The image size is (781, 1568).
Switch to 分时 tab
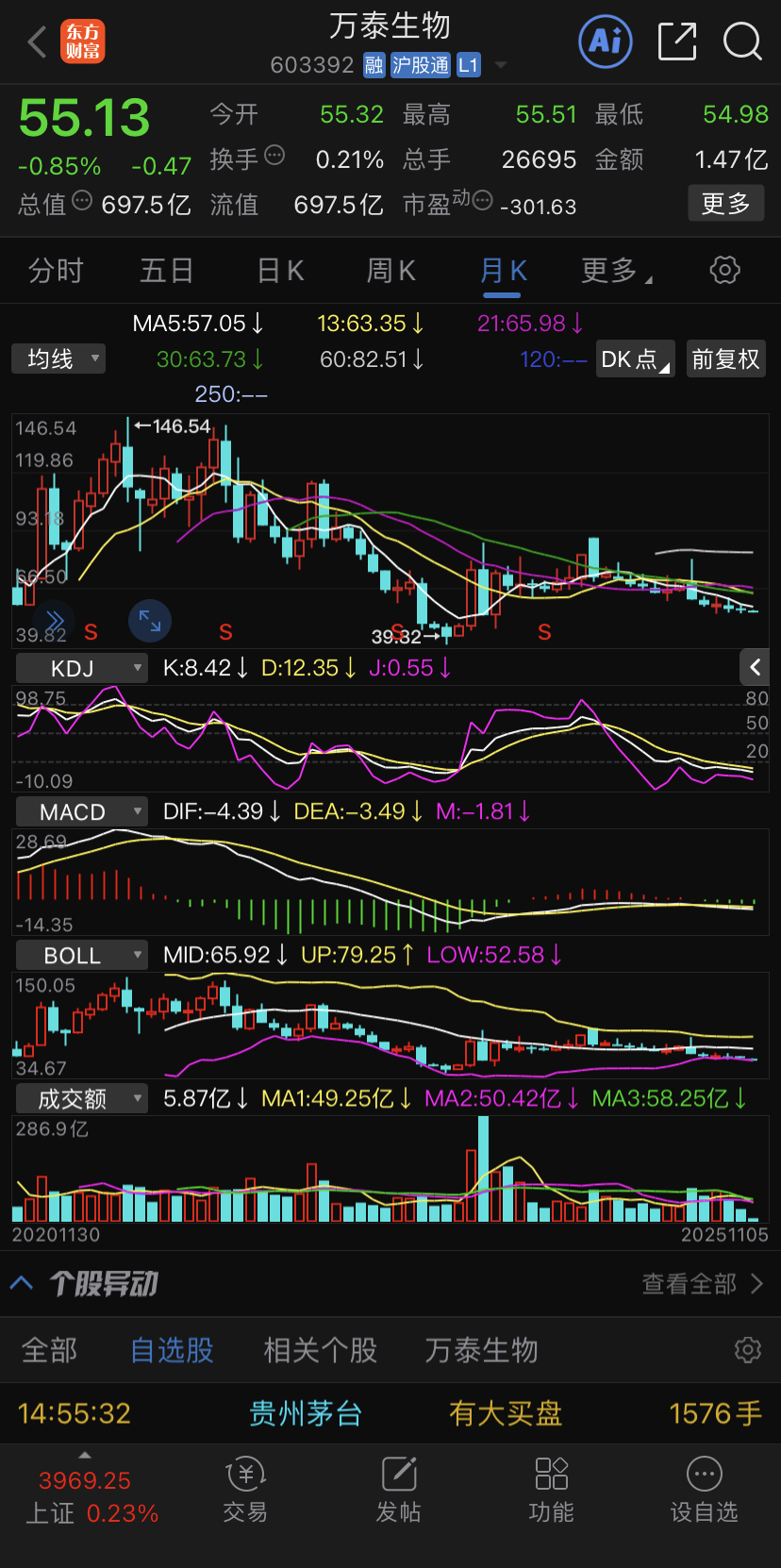click(x=56, y=271)
